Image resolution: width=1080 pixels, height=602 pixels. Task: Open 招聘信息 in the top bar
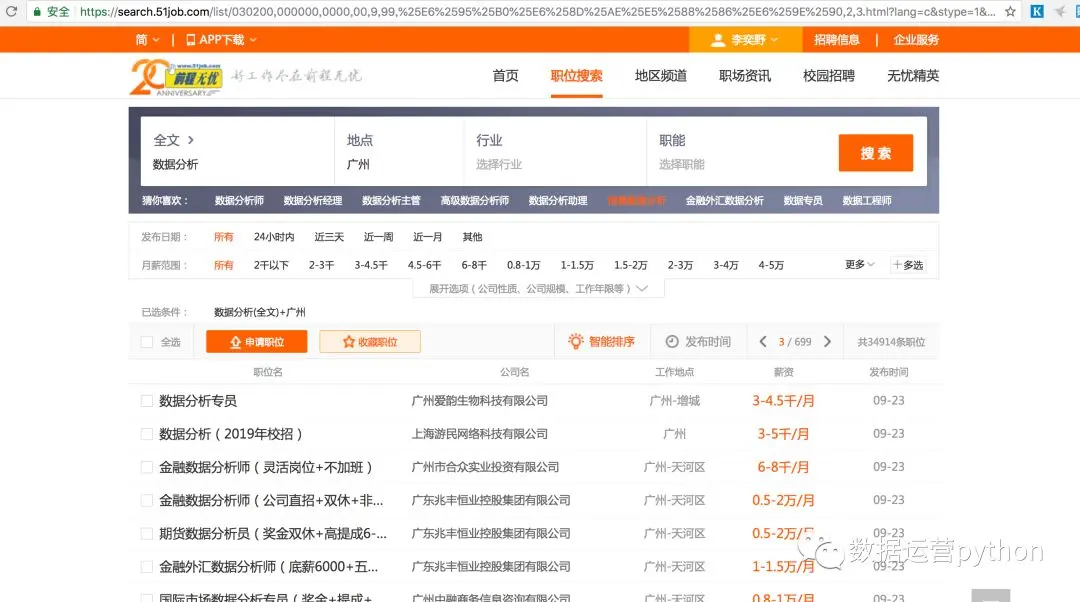pos(836,40)
